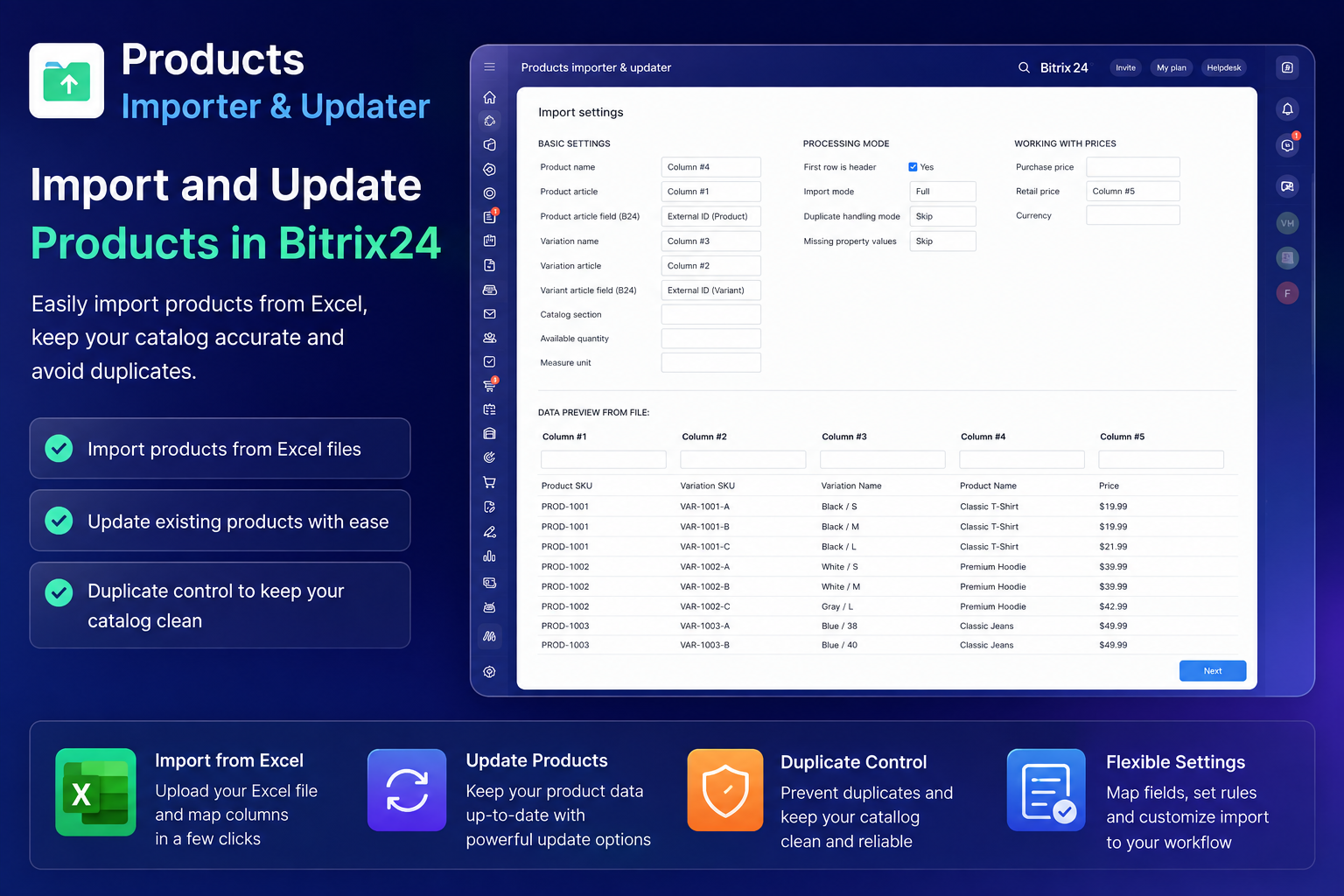Open the bar chart analytics icon

489,556
